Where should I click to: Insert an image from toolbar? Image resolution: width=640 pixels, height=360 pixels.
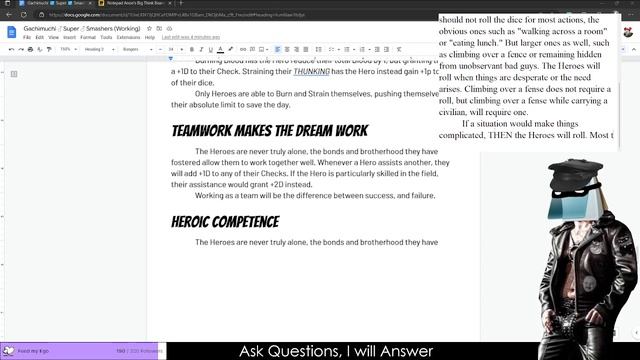[262, 49]
